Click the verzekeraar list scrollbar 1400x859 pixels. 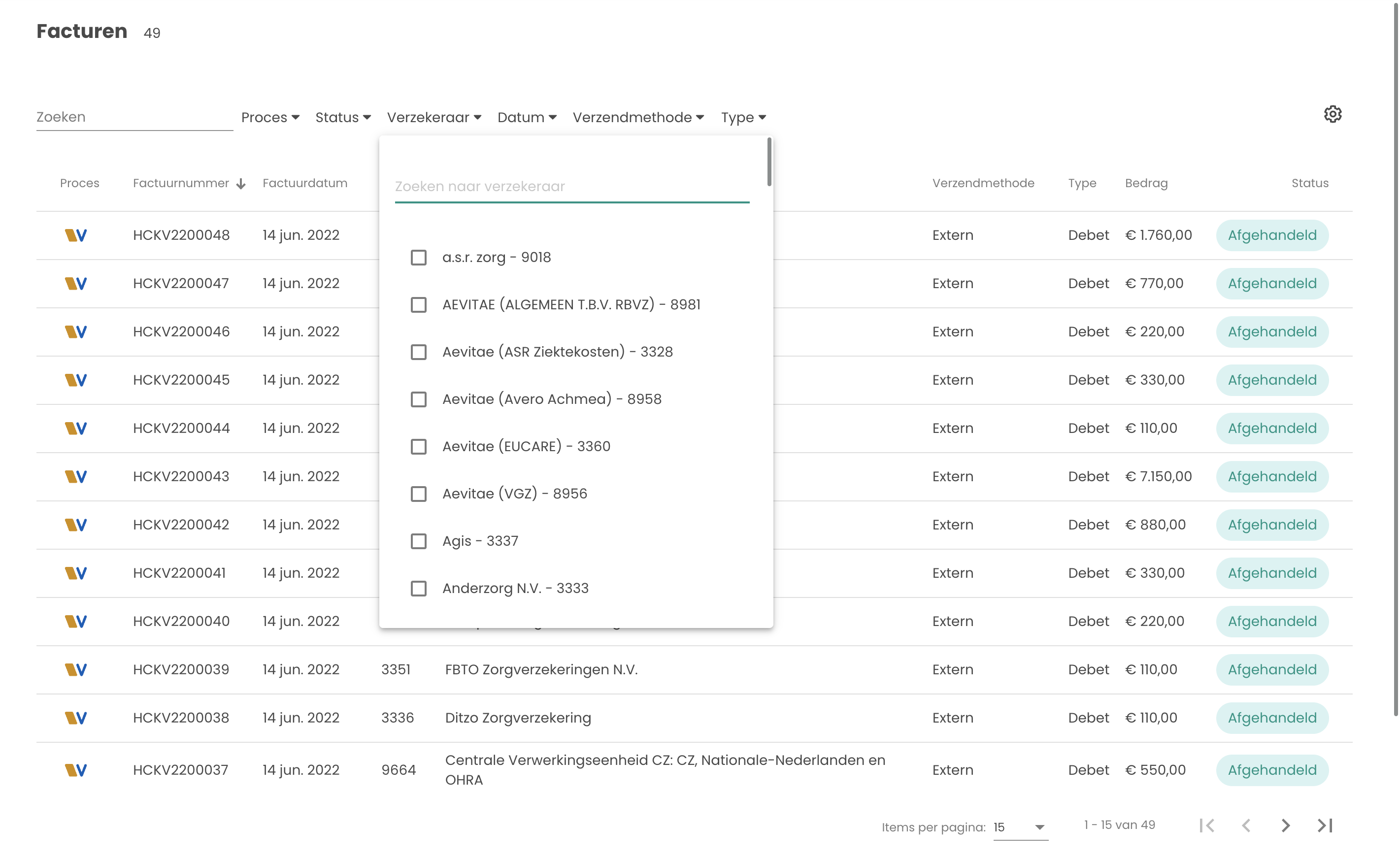769,162
